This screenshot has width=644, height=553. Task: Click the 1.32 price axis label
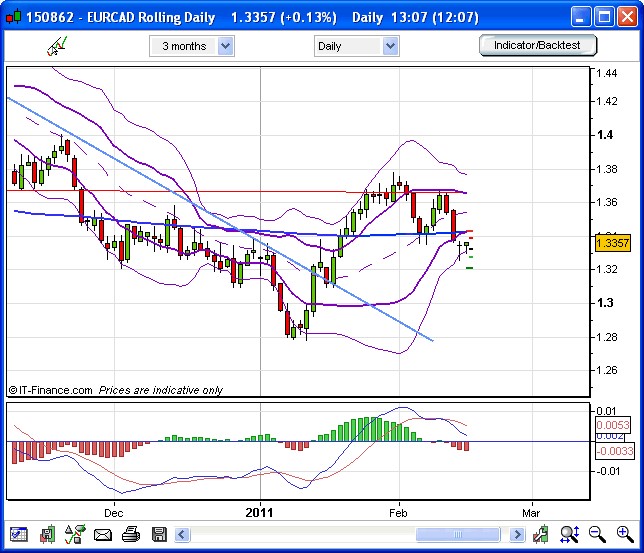point(607,269)
